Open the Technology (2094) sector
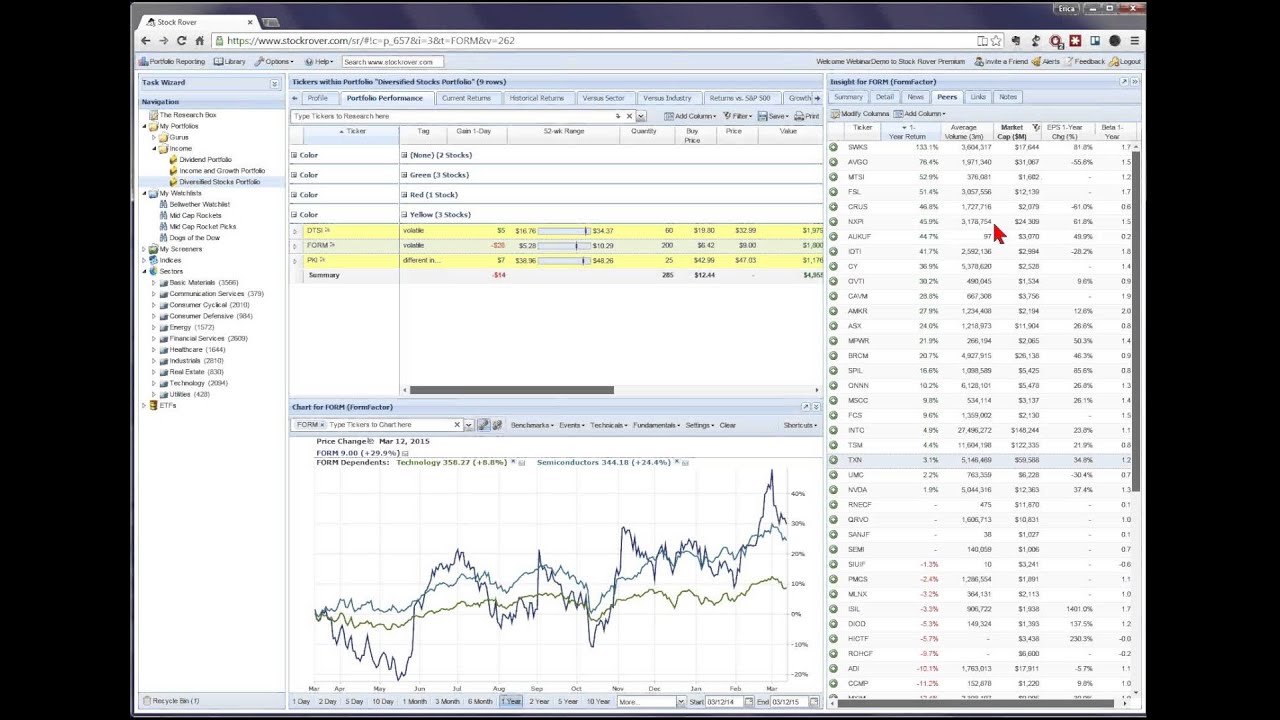 point(198,383)
